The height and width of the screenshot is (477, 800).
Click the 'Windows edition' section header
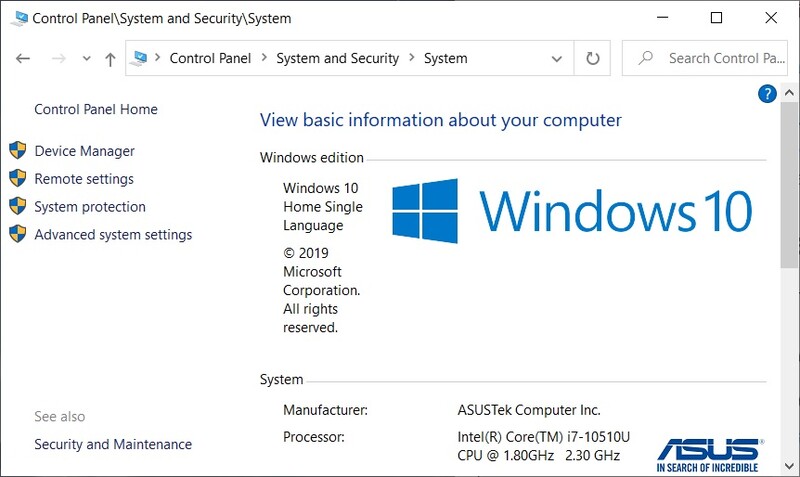click(312, 158)
